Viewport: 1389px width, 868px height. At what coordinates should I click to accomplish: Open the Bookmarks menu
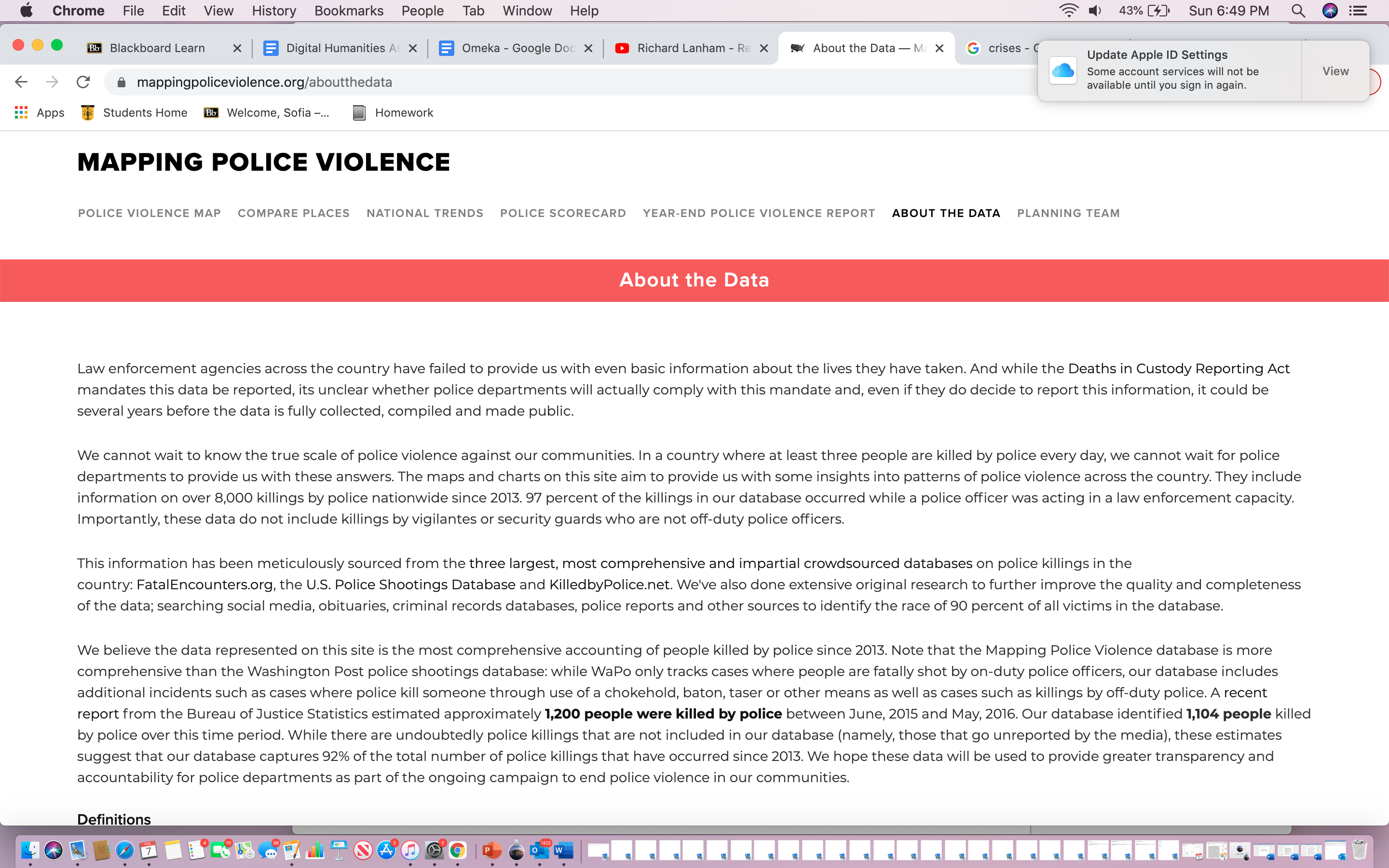tap(349, 11)
